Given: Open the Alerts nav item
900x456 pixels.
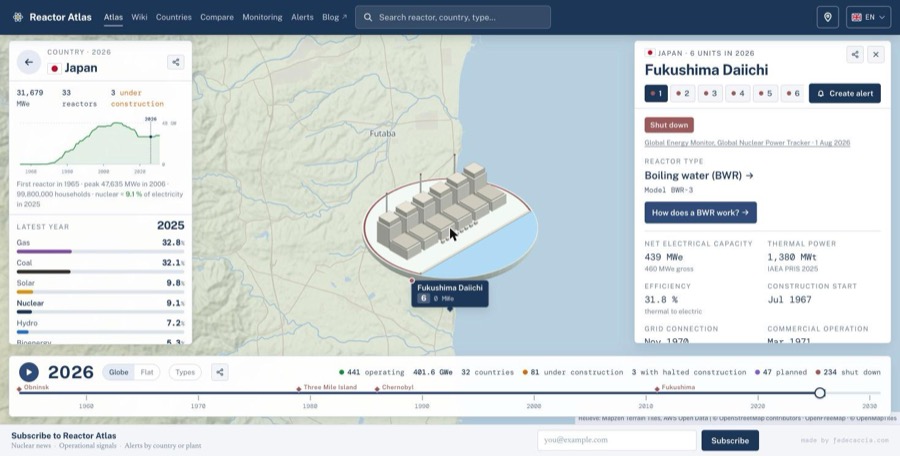Looking at the screenshot, I should tap(302, 17).
